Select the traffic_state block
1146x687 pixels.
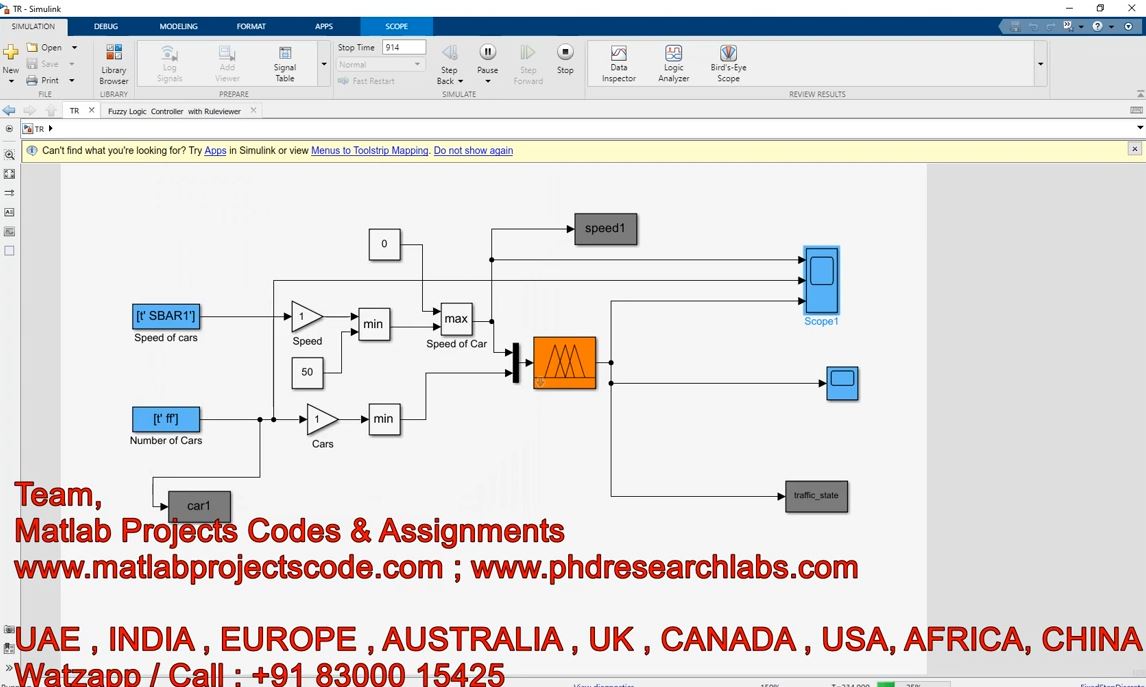tap(816, 496)
